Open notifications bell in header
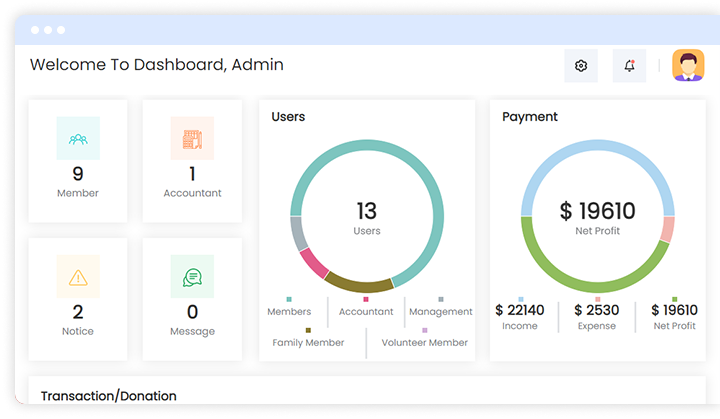This screenshot has height=419, width=720. tap(629, 66)
